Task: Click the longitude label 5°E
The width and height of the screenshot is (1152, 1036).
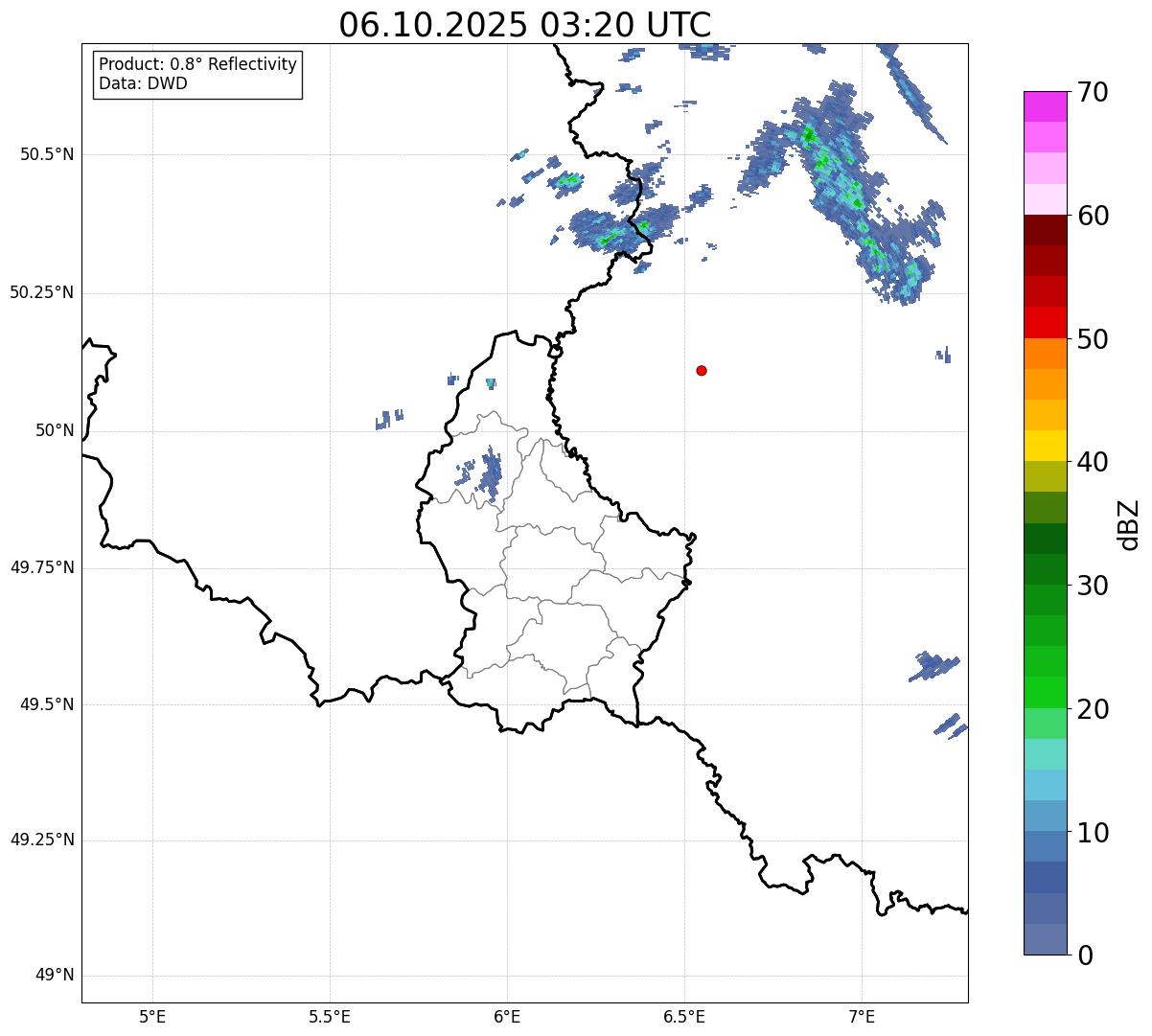Action: click(x=152, y=1016)
